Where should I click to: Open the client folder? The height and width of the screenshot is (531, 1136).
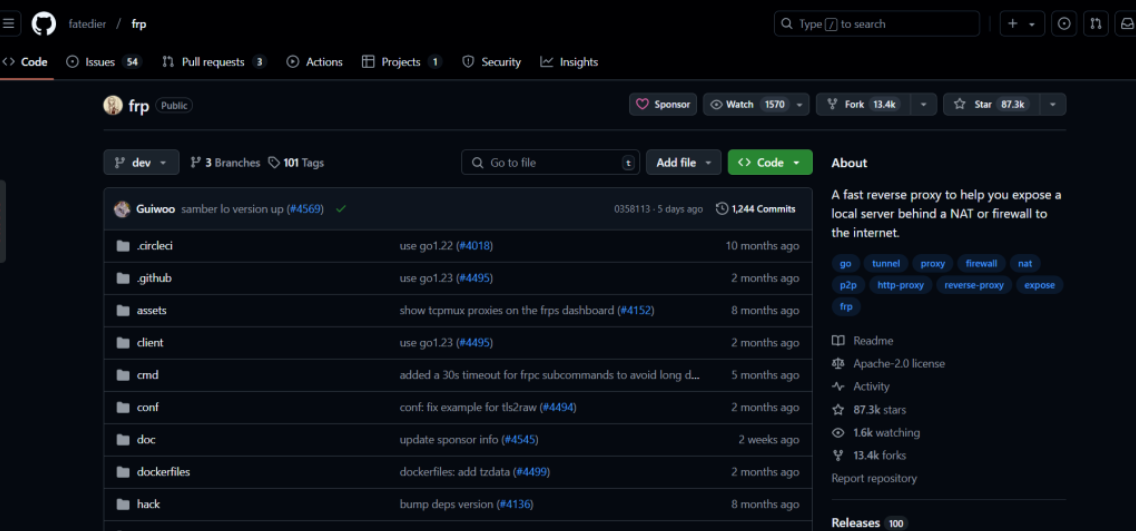(150, 343)
